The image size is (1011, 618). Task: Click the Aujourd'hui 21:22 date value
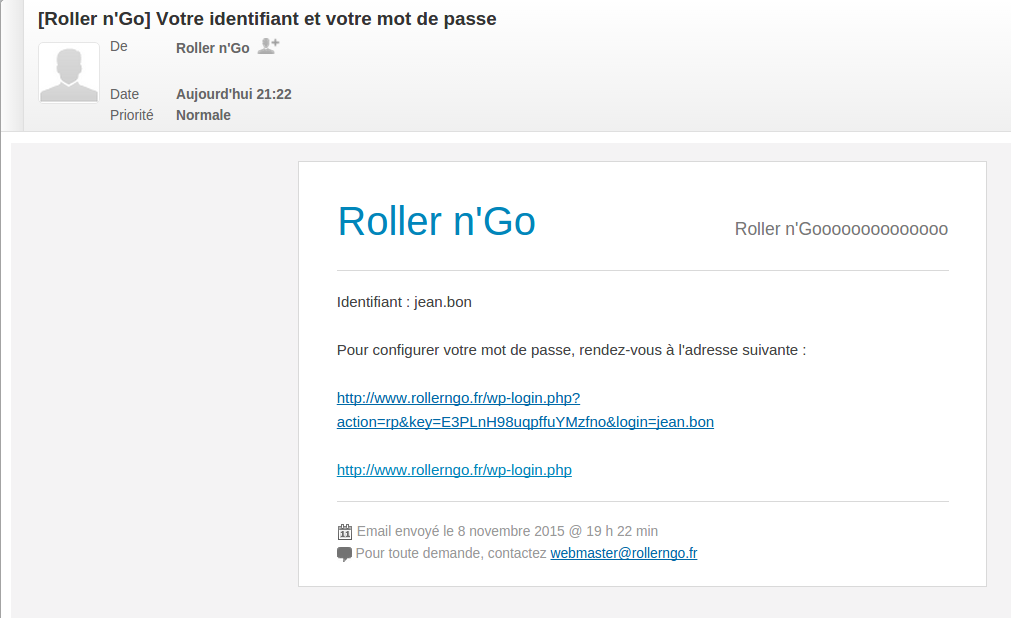[x=233, y=94]
